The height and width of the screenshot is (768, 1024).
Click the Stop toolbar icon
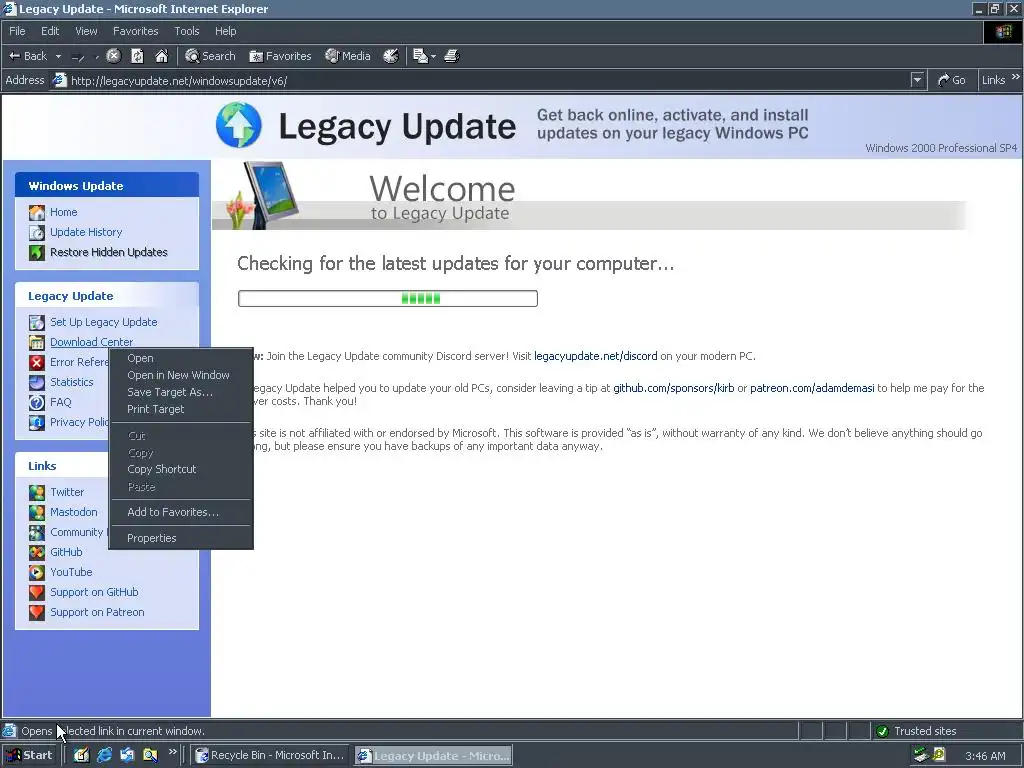(114, 56)
